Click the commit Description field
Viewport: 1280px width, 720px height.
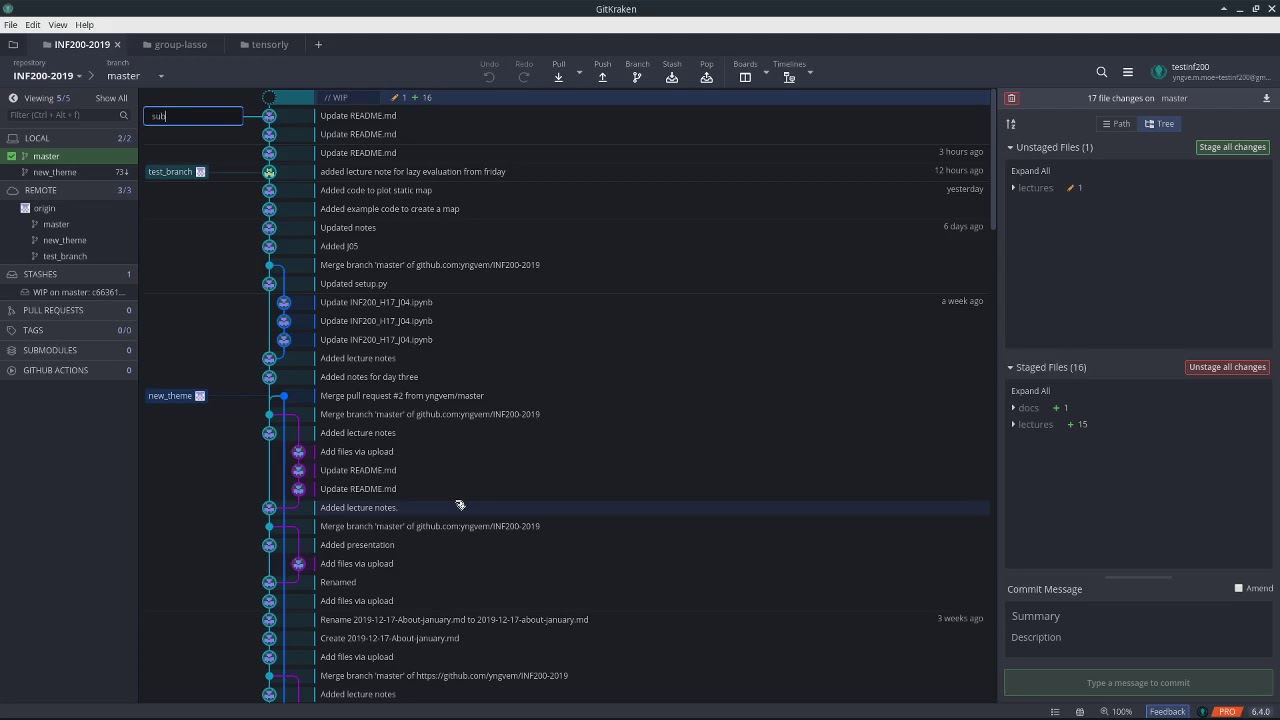(1138, 638)
